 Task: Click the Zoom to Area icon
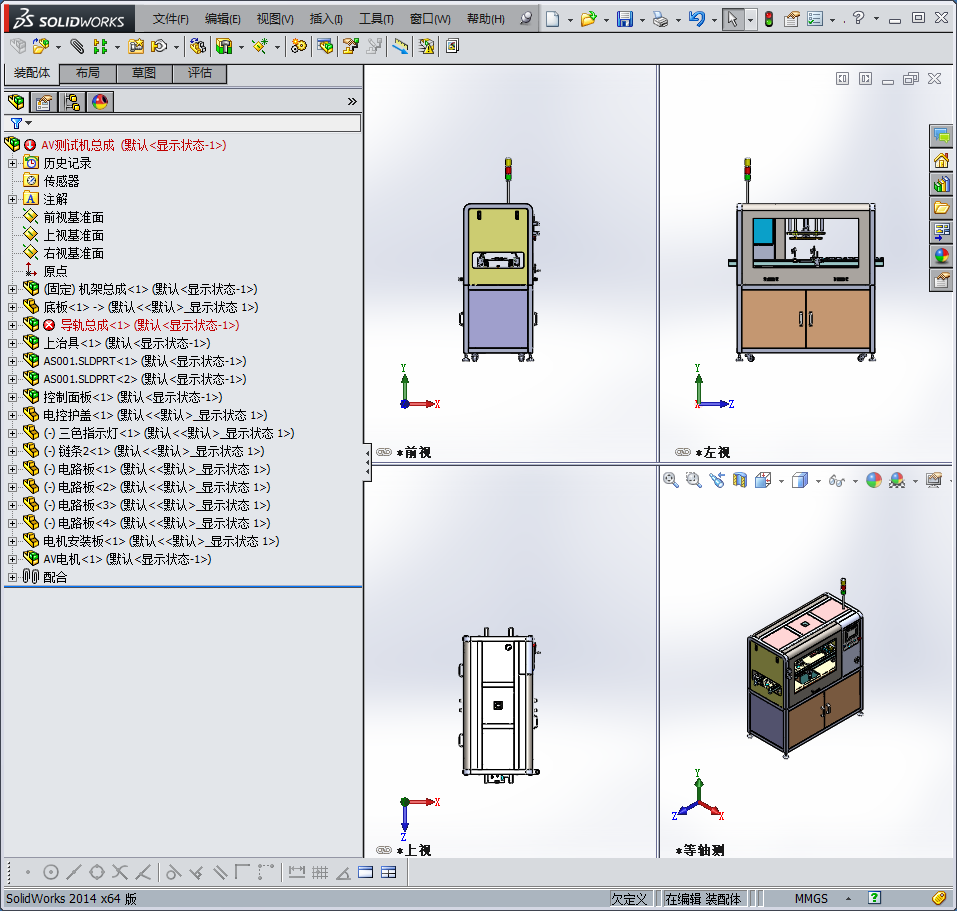click(x=693, y=480)
